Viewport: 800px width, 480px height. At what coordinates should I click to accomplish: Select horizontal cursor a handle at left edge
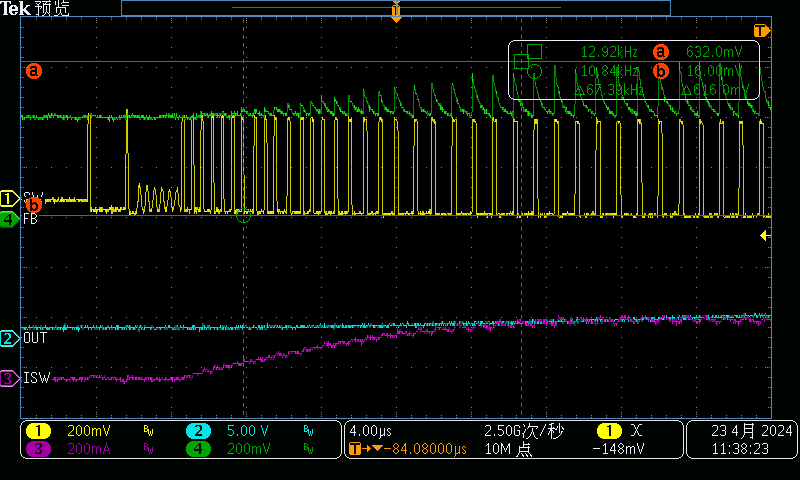tap(34, 70)
